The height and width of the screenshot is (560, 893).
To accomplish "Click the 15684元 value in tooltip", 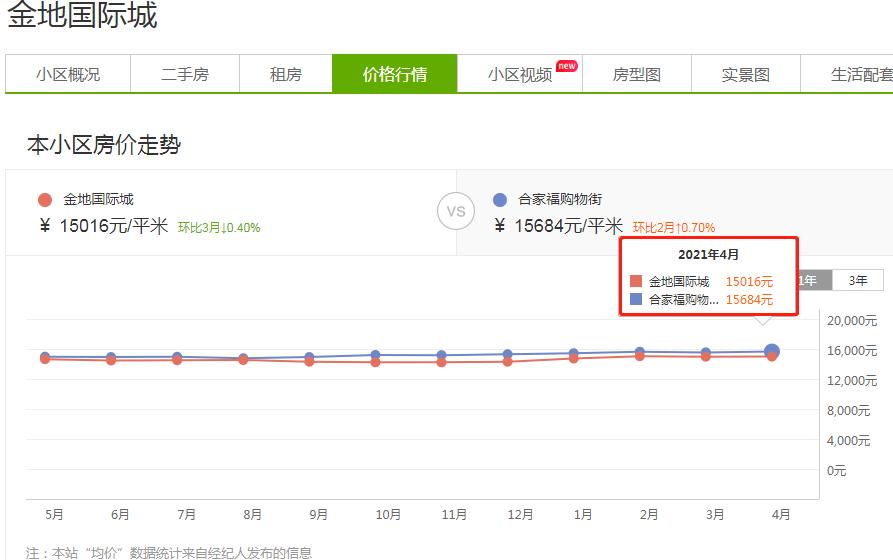I will (749, 300).
